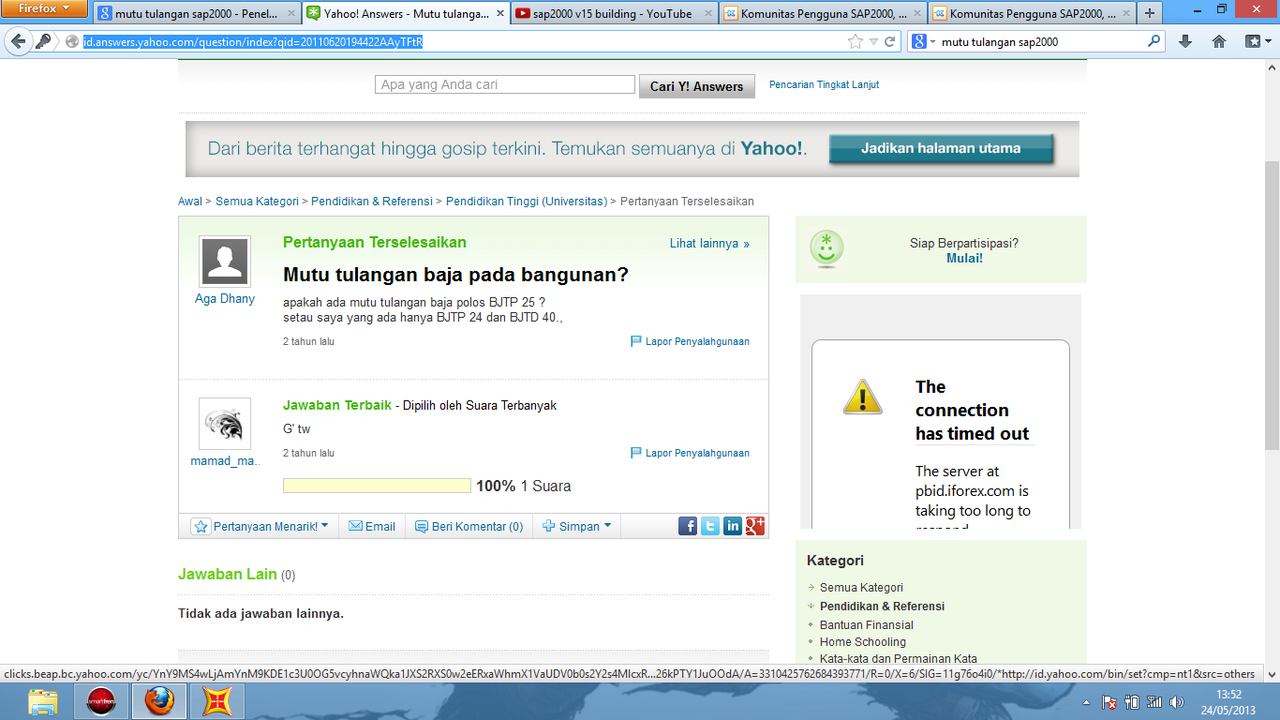Go to the Awal breadcrumb link
The width and height of the screenshot is (1280, 720).
click(190, 201)
